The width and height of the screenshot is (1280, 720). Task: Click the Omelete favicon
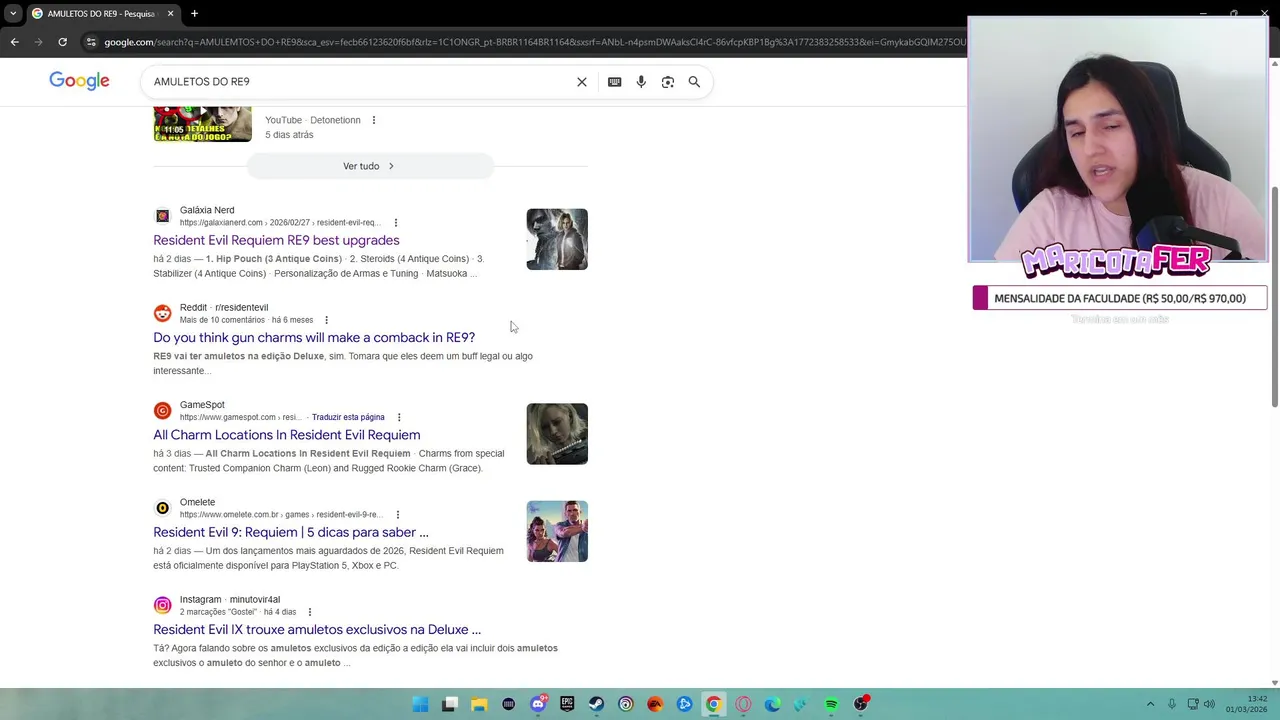tap(162, 508)
